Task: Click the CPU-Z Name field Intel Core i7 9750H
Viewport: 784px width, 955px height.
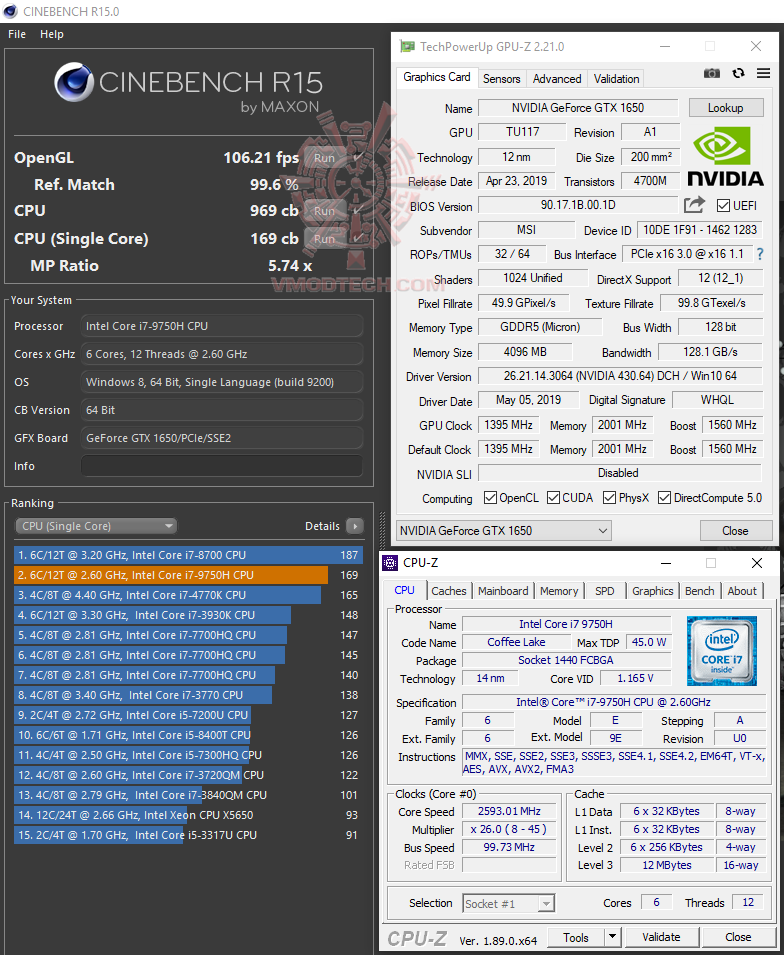Action: [x=566, y=624]
